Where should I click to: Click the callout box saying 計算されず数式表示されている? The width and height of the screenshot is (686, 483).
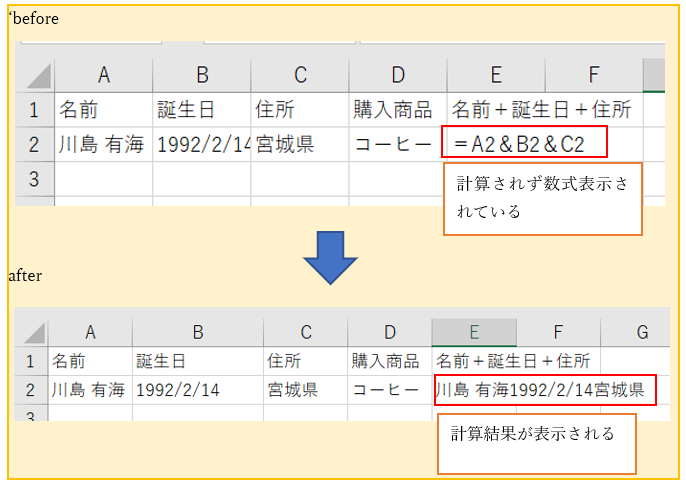pyautogui.click(x=542, y=199)
